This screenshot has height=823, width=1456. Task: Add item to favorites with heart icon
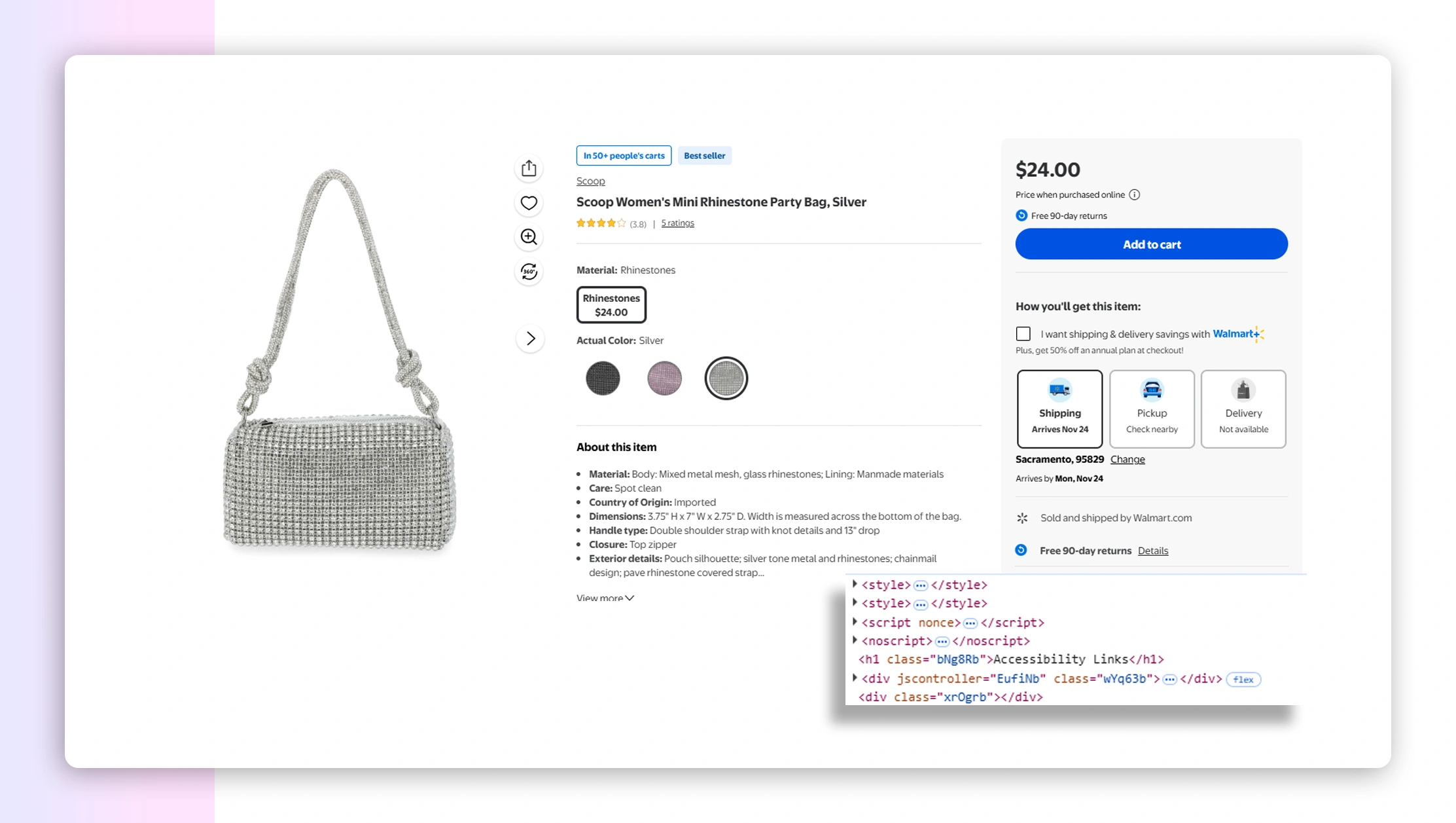click(529, 203)
